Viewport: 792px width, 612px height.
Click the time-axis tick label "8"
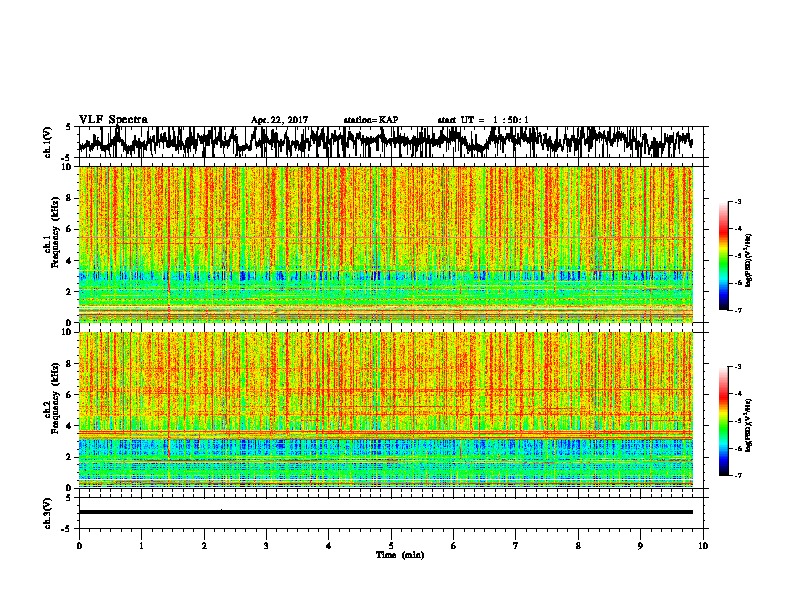click(x=578, y=546)
